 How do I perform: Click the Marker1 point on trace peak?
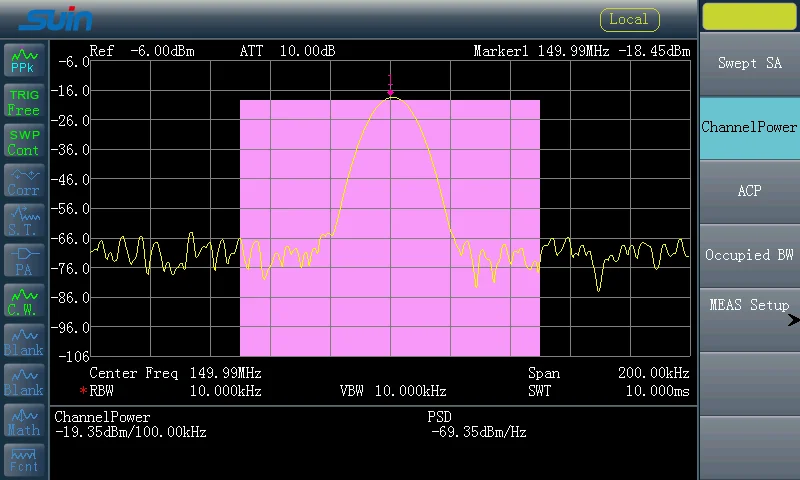(391, 97)
